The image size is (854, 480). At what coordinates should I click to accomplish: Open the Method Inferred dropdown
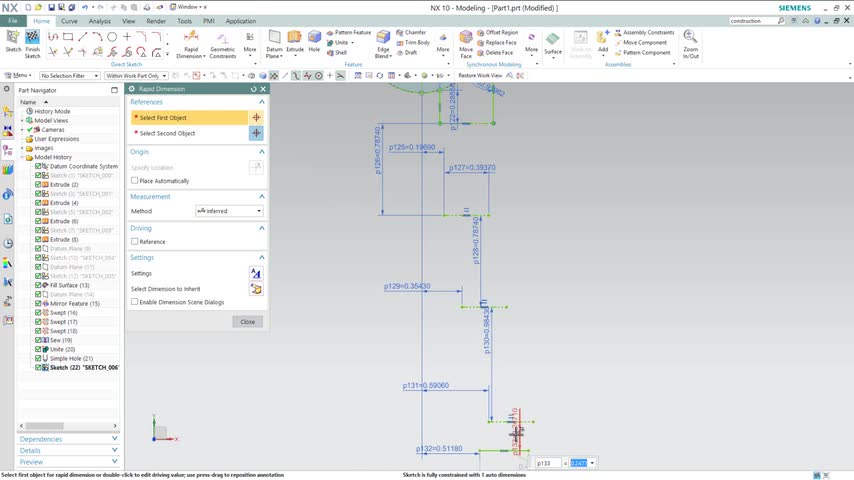click(229, 211)
